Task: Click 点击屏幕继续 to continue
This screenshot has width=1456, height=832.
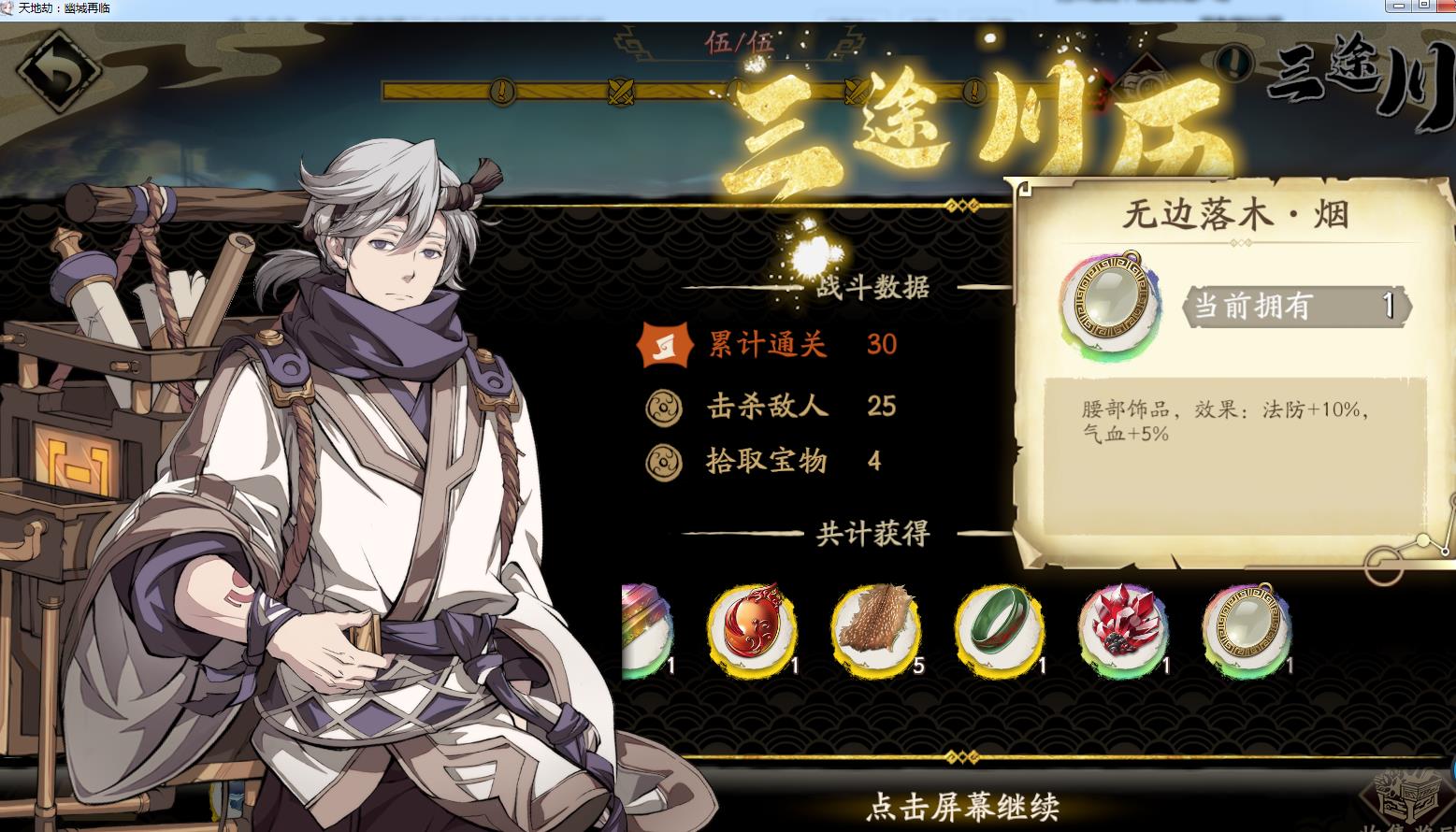Action: pyautogui.click(x=963, y=806)
